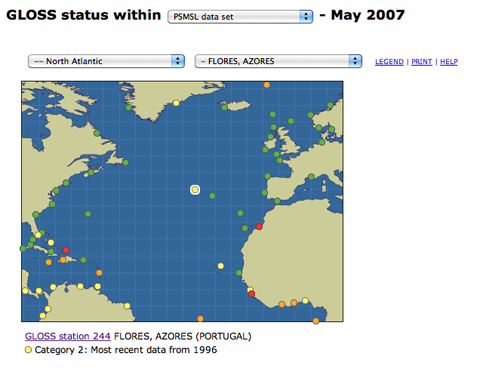Open the LEGEND link

389,62
